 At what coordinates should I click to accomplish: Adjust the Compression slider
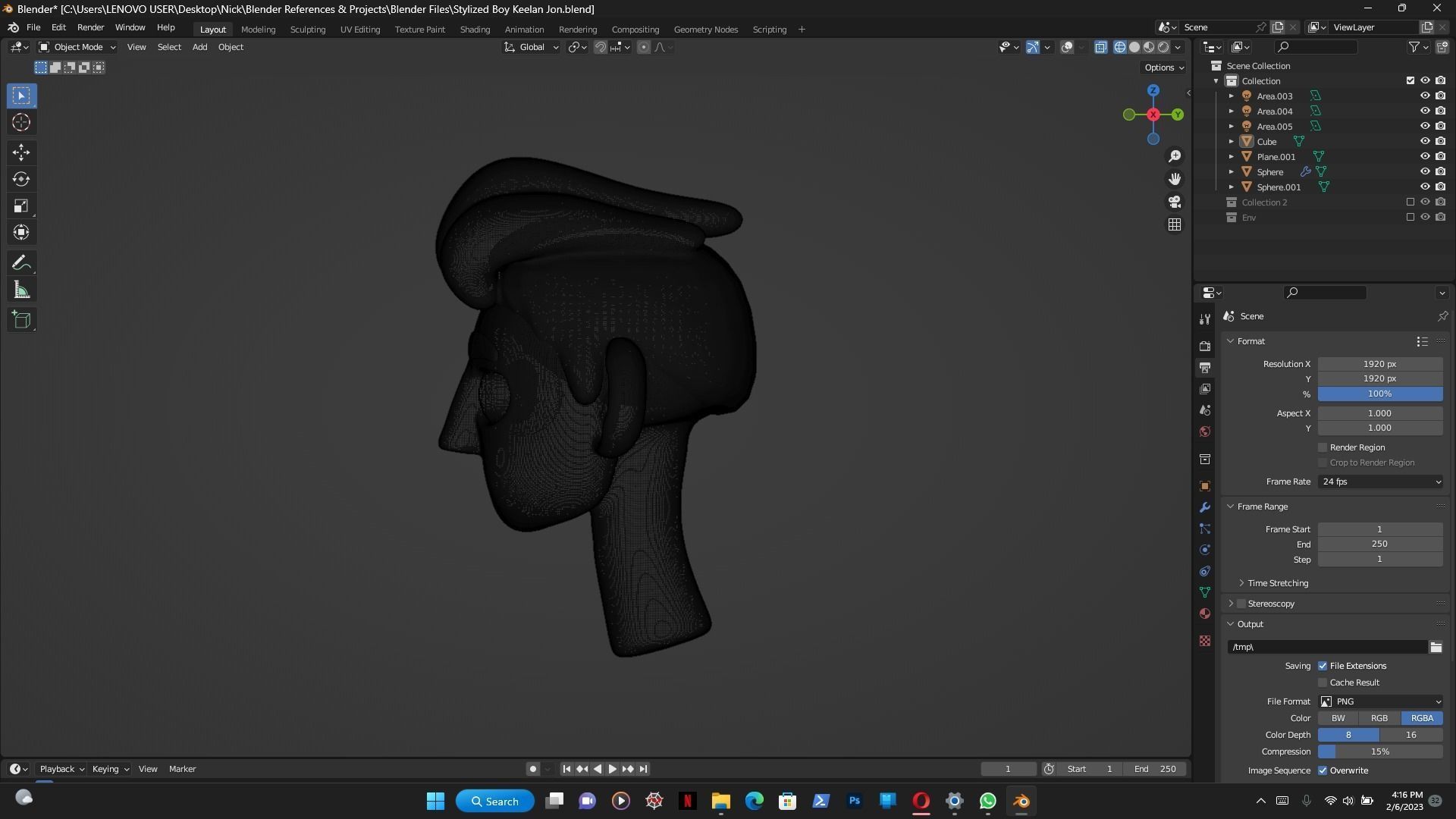tap(1380, 752)
